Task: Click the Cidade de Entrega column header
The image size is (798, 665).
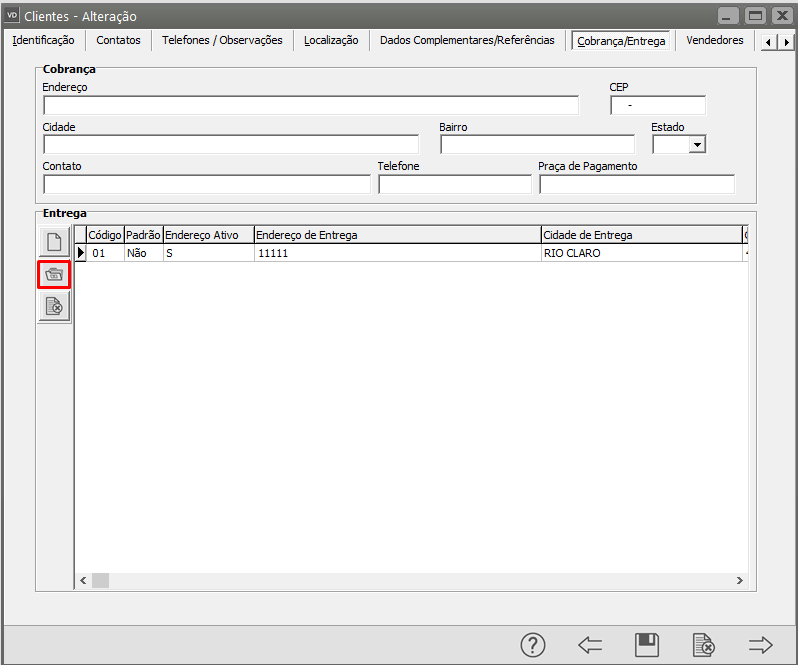Action: click(640, 235)
